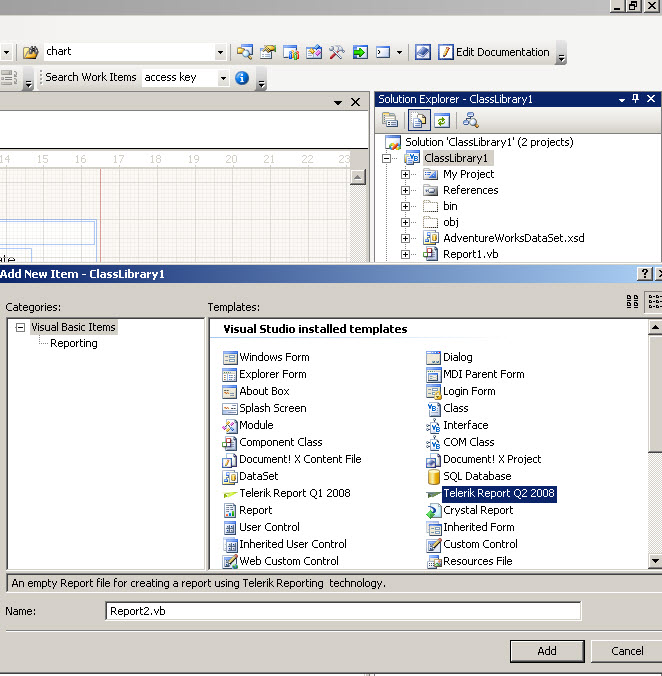Toggle Show All Files in Solution Explorer
Viewport: 662px width, 676px height.
tap(419, 120)
